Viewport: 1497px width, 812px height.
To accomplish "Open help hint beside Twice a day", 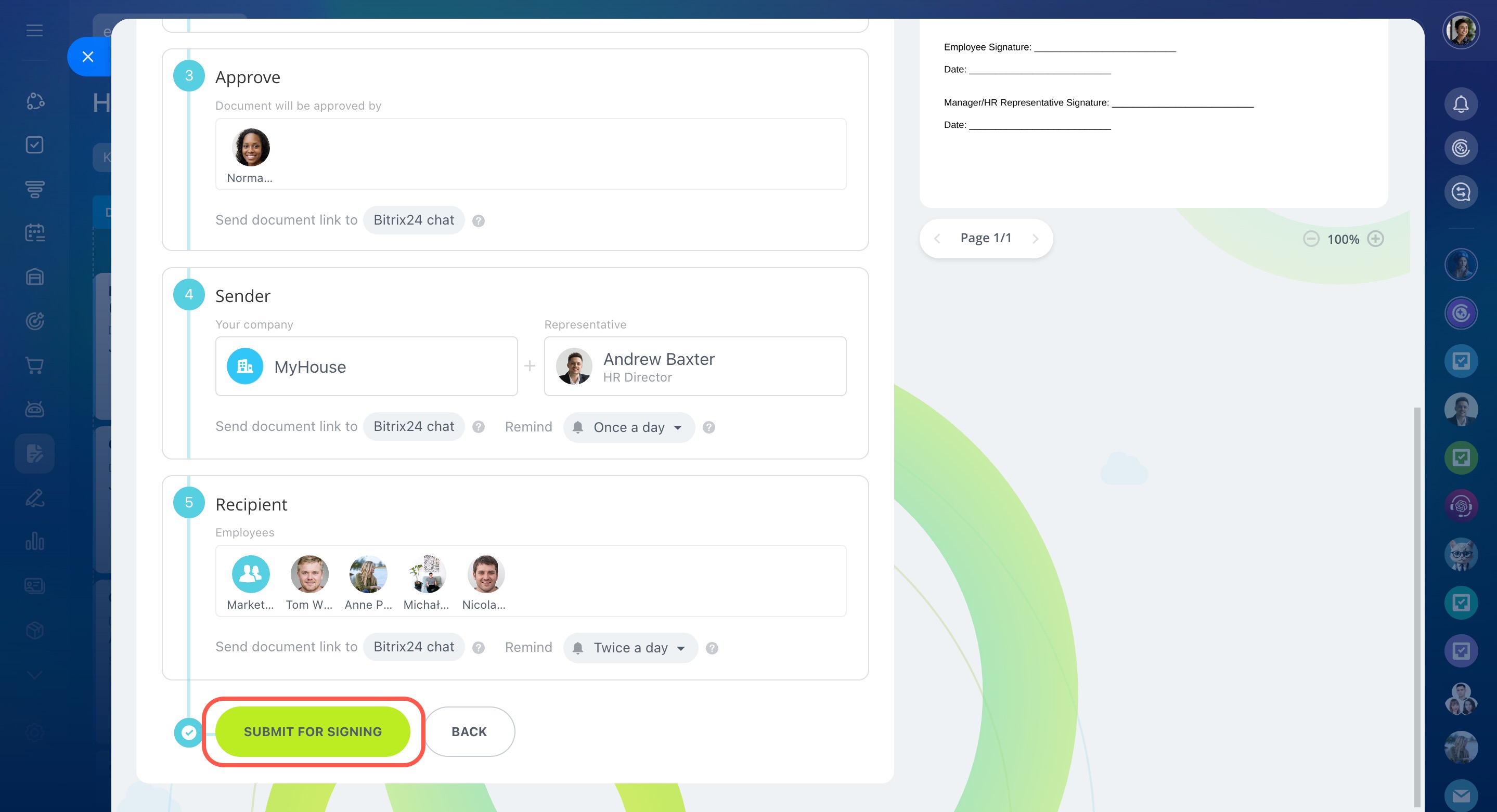I will click(712, 648).
